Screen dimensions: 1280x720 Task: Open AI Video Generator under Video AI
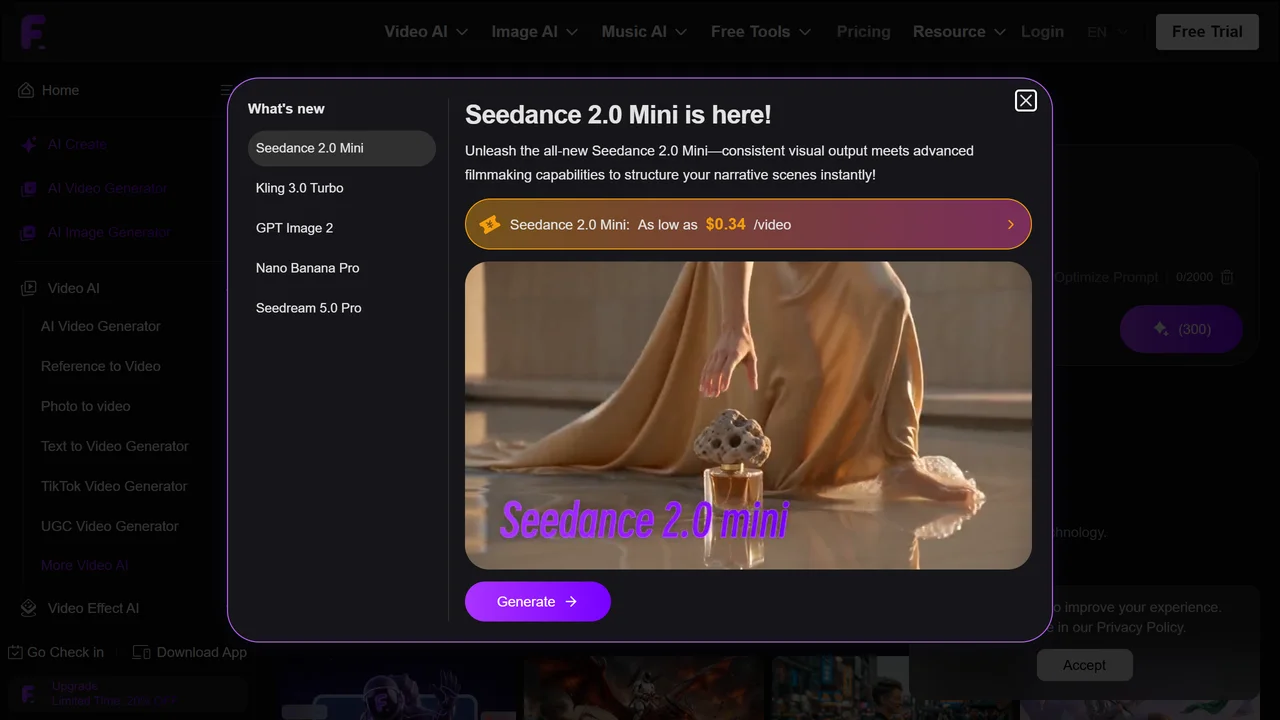101,326
